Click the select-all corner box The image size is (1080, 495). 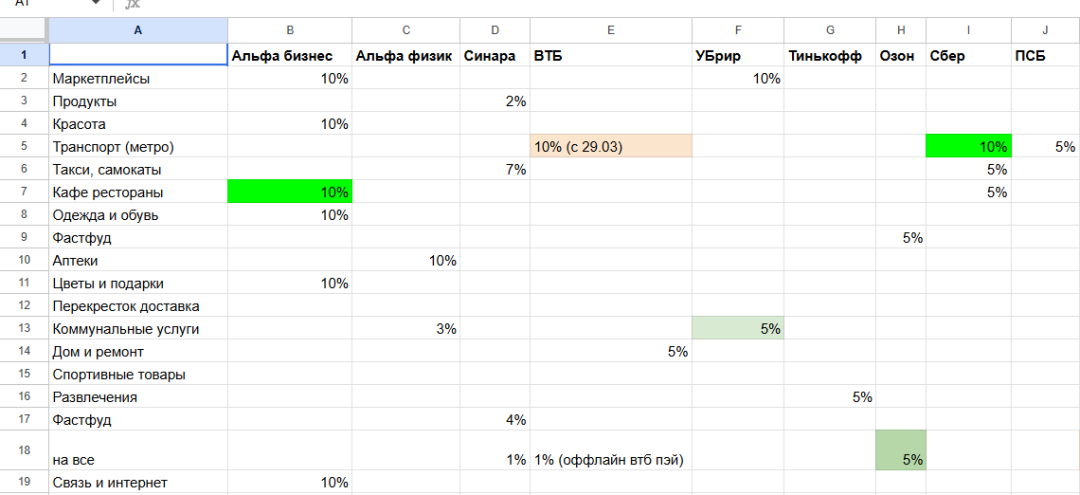pos(24,31)
